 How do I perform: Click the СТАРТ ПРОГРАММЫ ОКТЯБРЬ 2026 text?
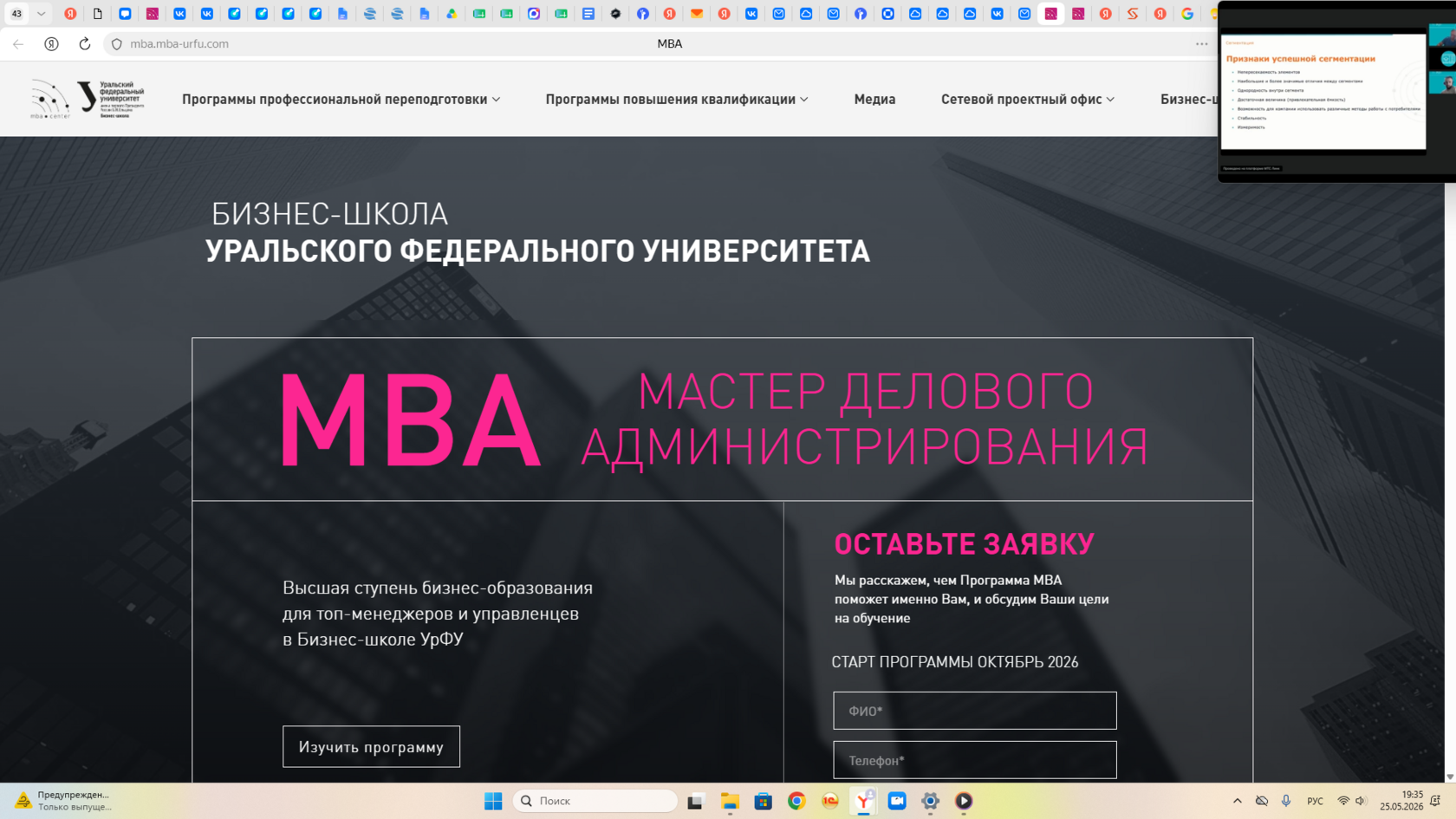[x=955, y=662]
